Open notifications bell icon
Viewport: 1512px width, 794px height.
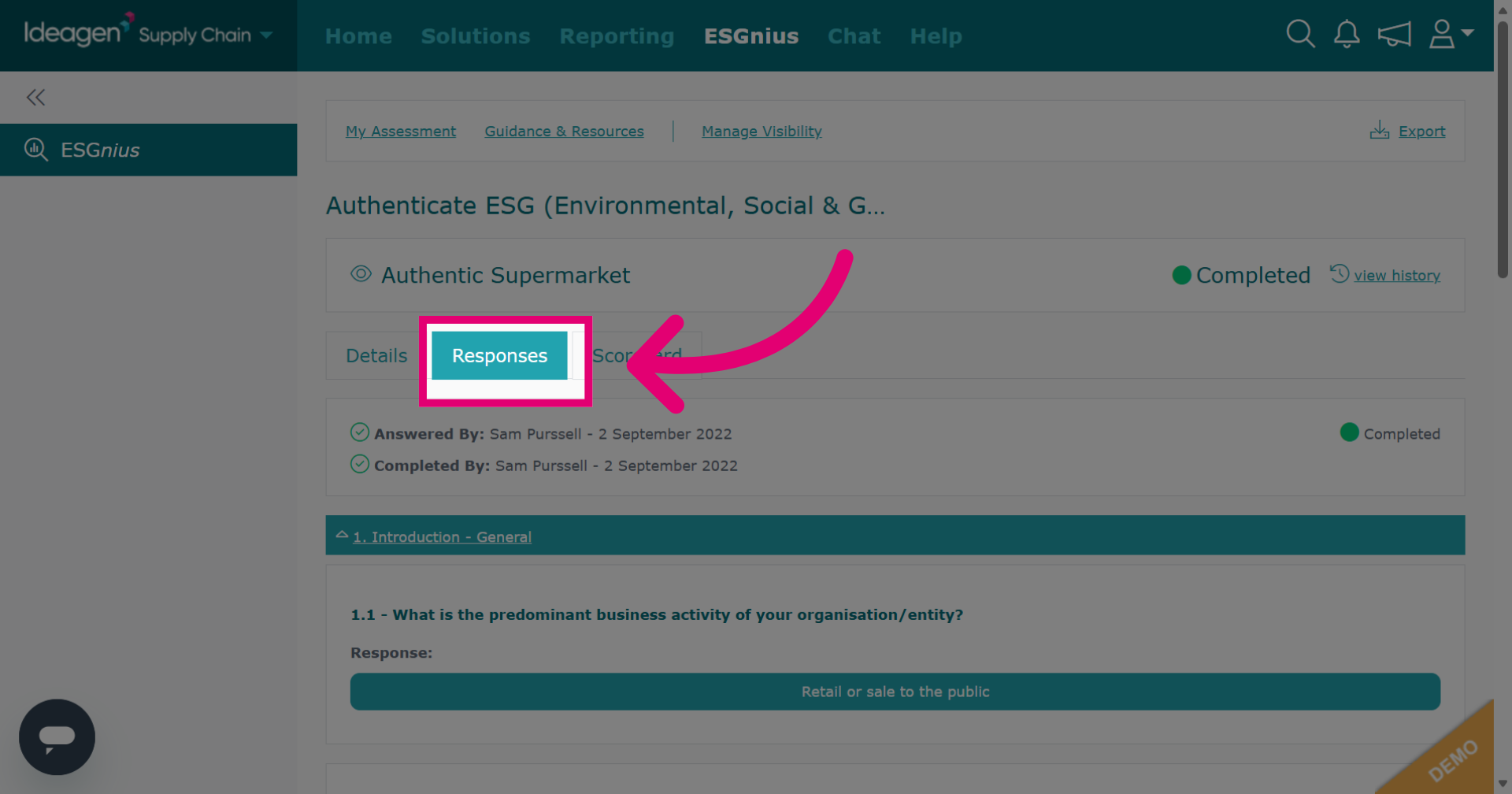click(1347, 34)
